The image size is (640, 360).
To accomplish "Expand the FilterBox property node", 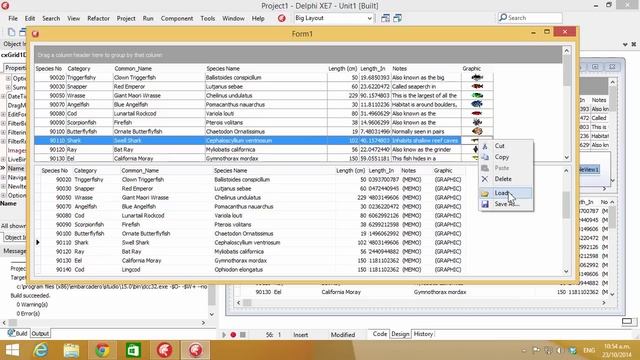I will (x=3, y=124).
